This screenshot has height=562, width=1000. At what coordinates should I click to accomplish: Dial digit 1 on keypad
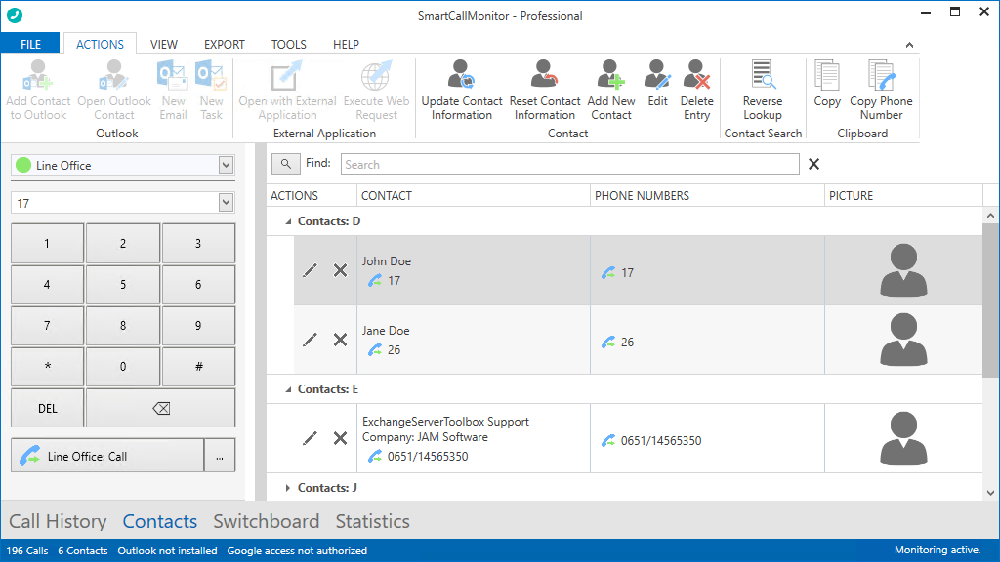tap(47, 243)
